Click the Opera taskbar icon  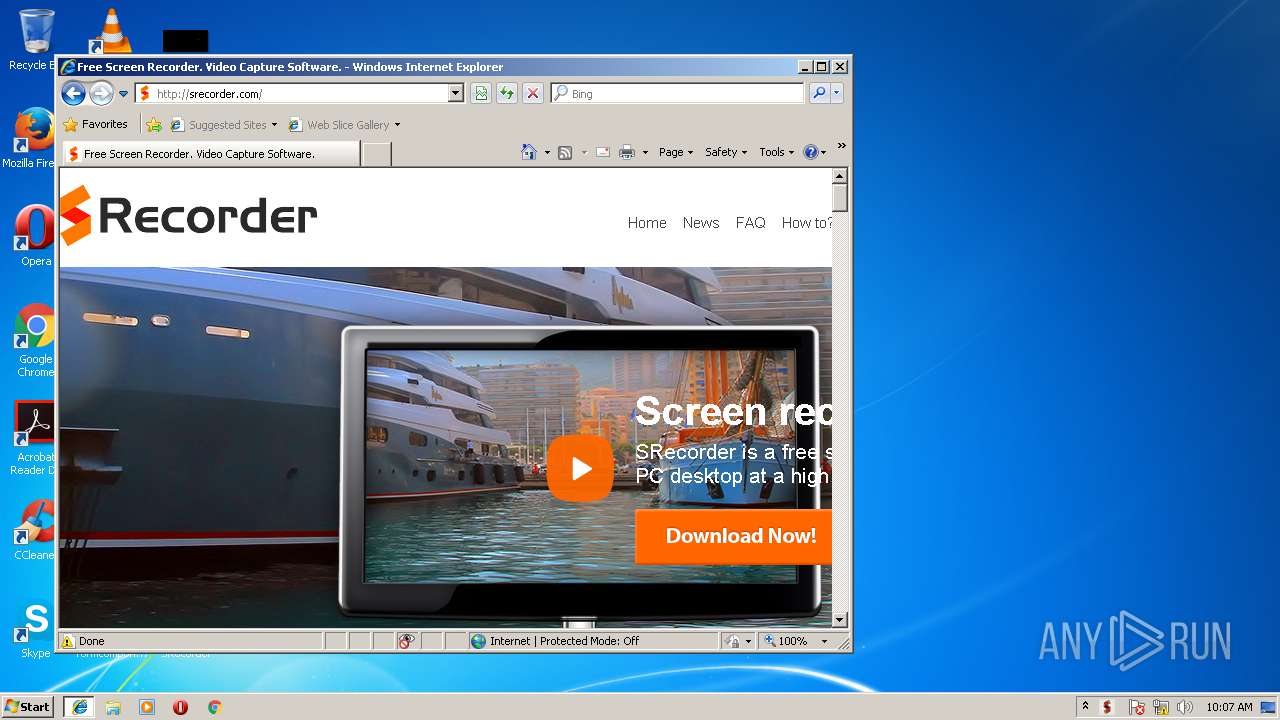pos(181,707)
